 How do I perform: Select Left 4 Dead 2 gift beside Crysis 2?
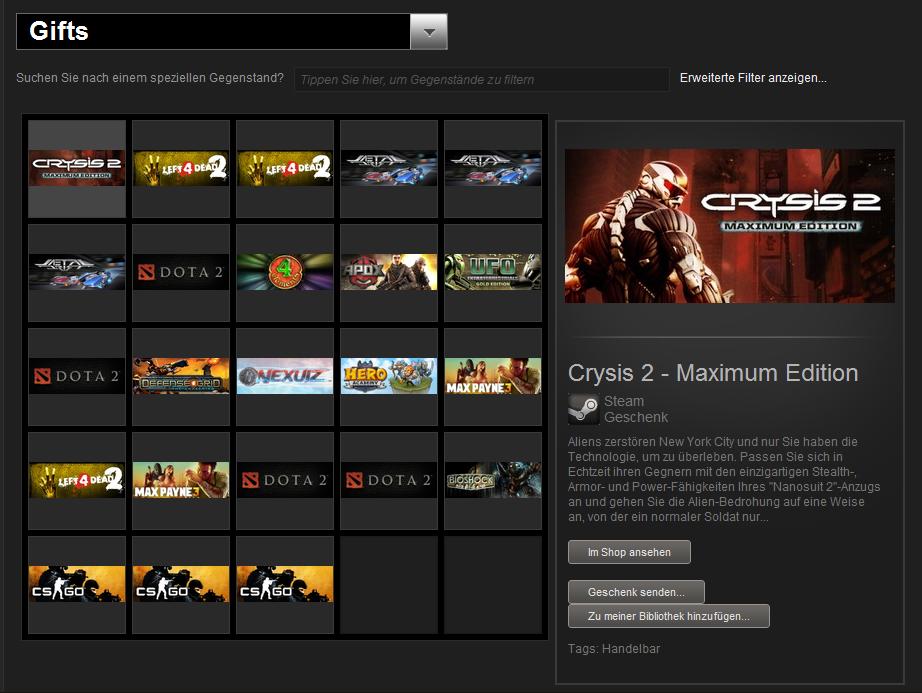point(181,169)
